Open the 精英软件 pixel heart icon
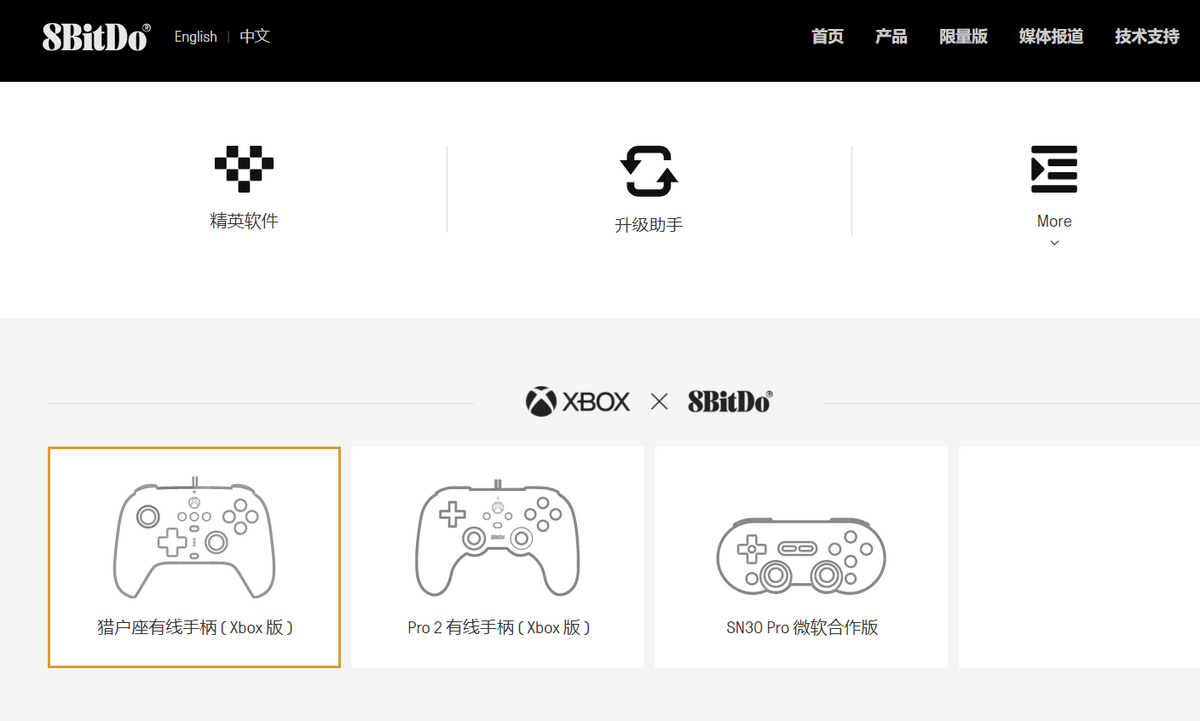1200x721 pixels. point(244,169)
